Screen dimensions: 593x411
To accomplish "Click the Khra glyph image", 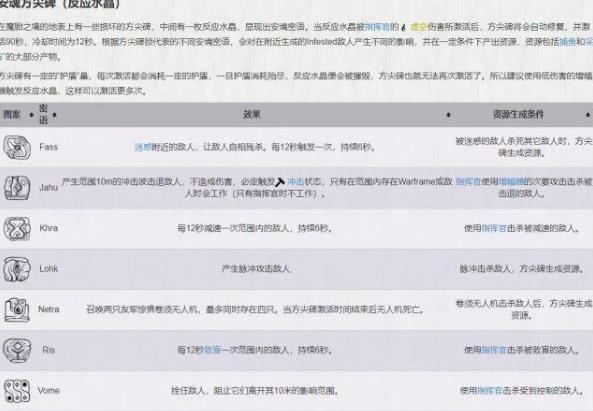I will point(17,228).
